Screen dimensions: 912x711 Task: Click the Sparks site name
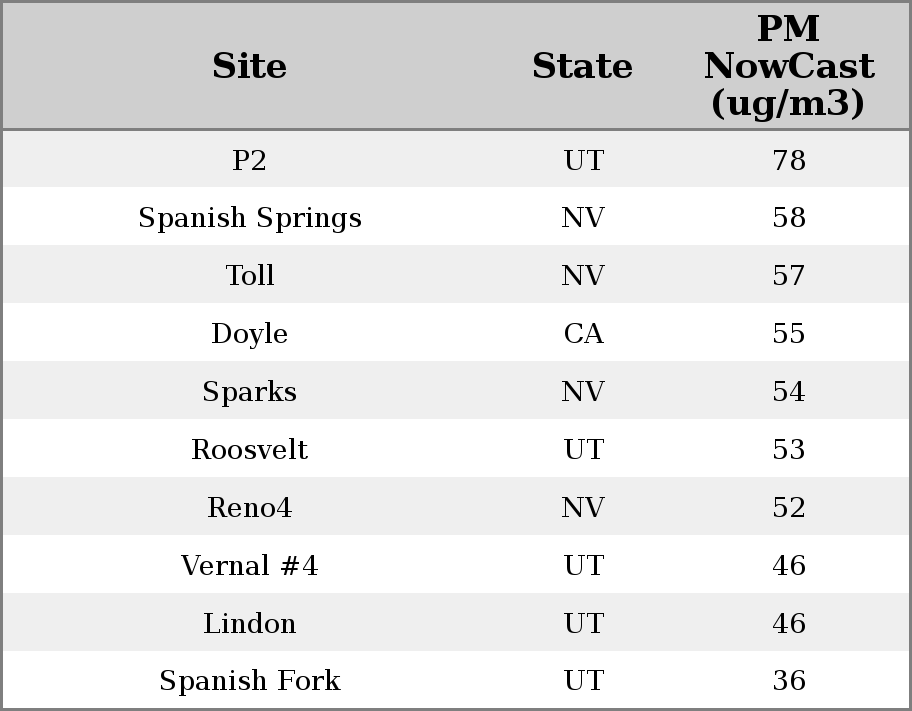click(250, 392)
